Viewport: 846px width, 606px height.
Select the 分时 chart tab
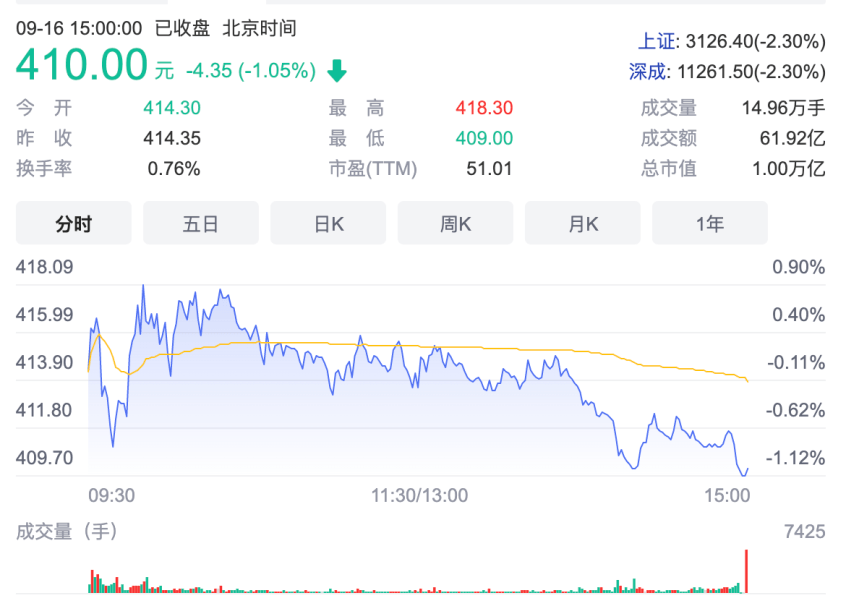point(73,223)
